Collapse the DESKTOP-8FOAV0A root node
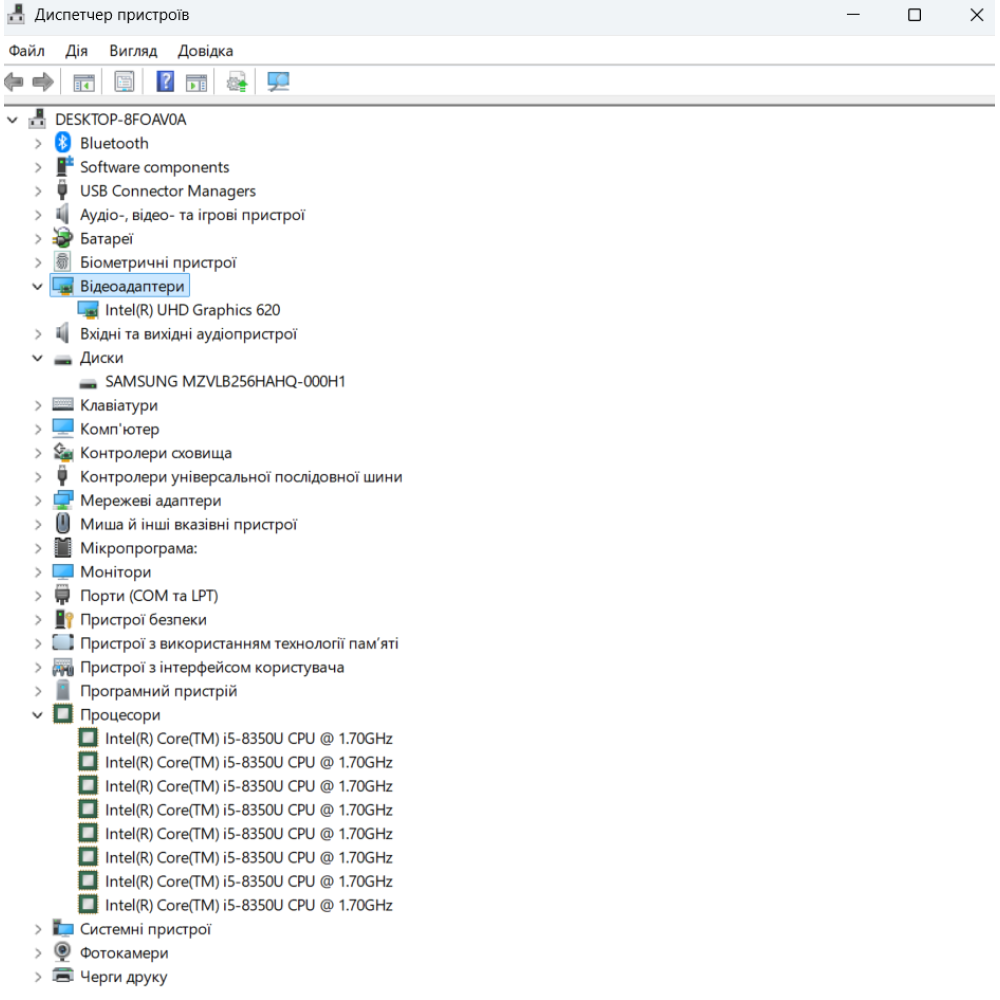 [13, 120]
